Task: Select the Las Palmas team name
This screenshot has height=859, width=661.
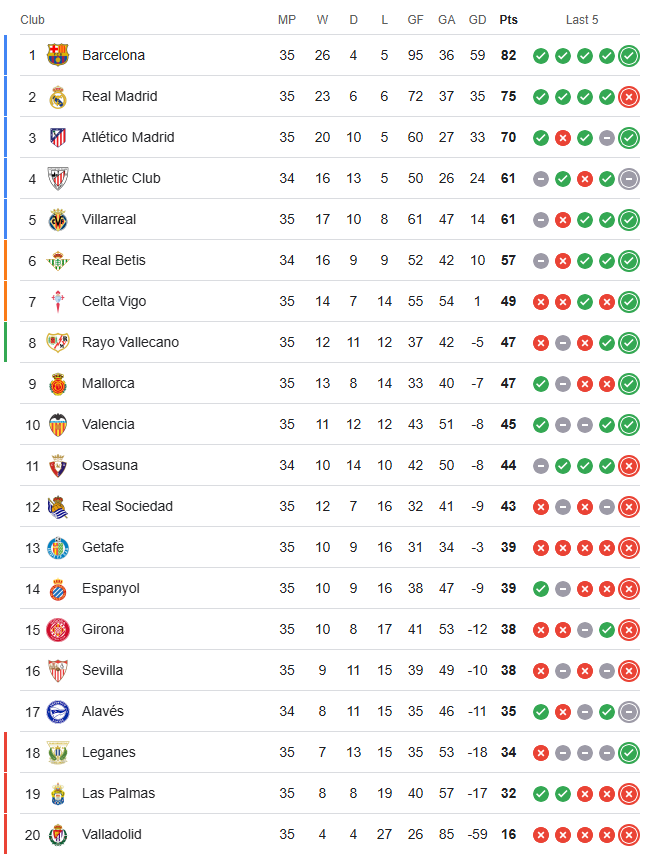Action: pos(118,793)
